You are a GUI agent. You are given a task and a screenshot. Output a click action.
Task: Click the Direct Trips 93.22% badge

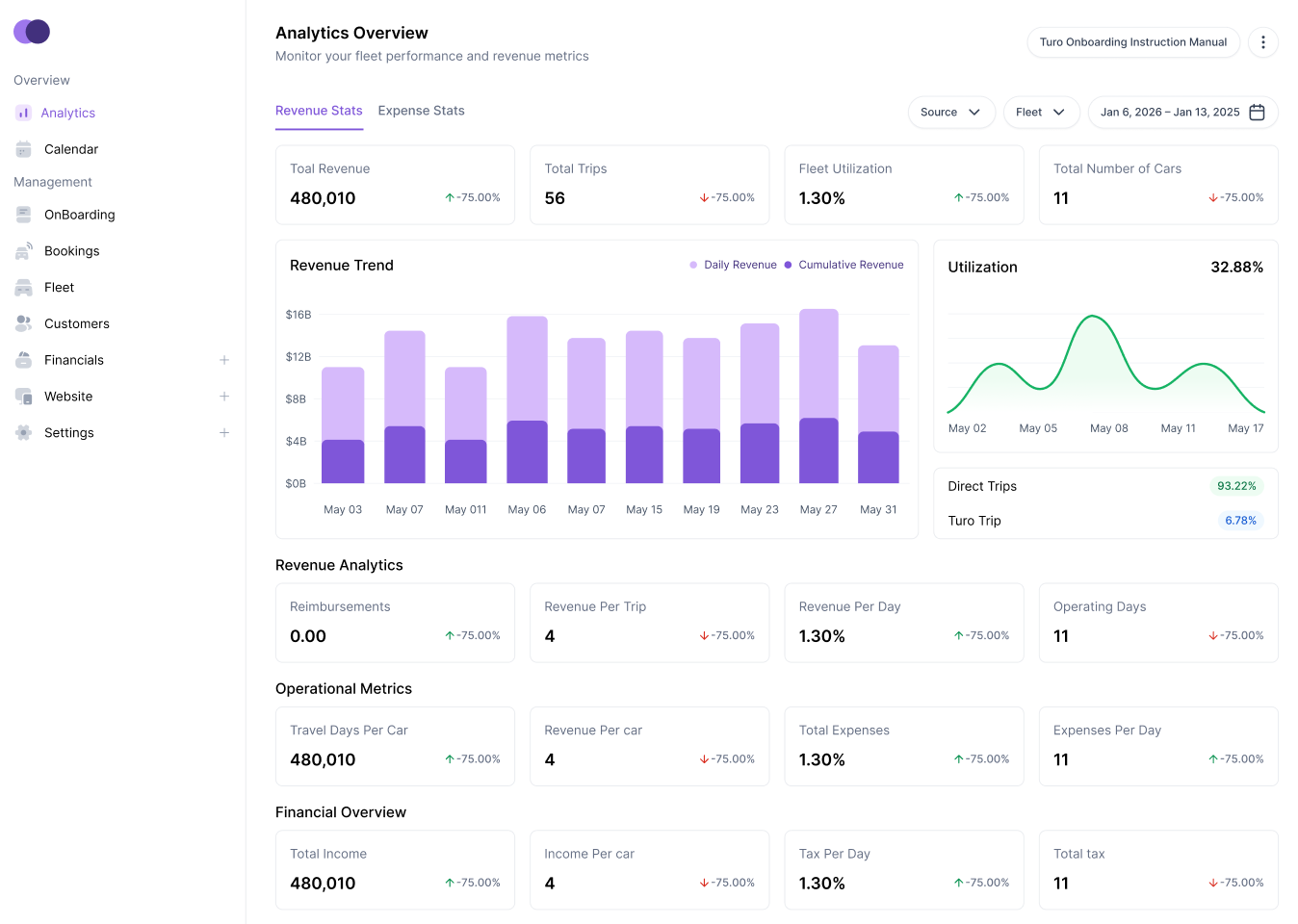point(1236,486)
